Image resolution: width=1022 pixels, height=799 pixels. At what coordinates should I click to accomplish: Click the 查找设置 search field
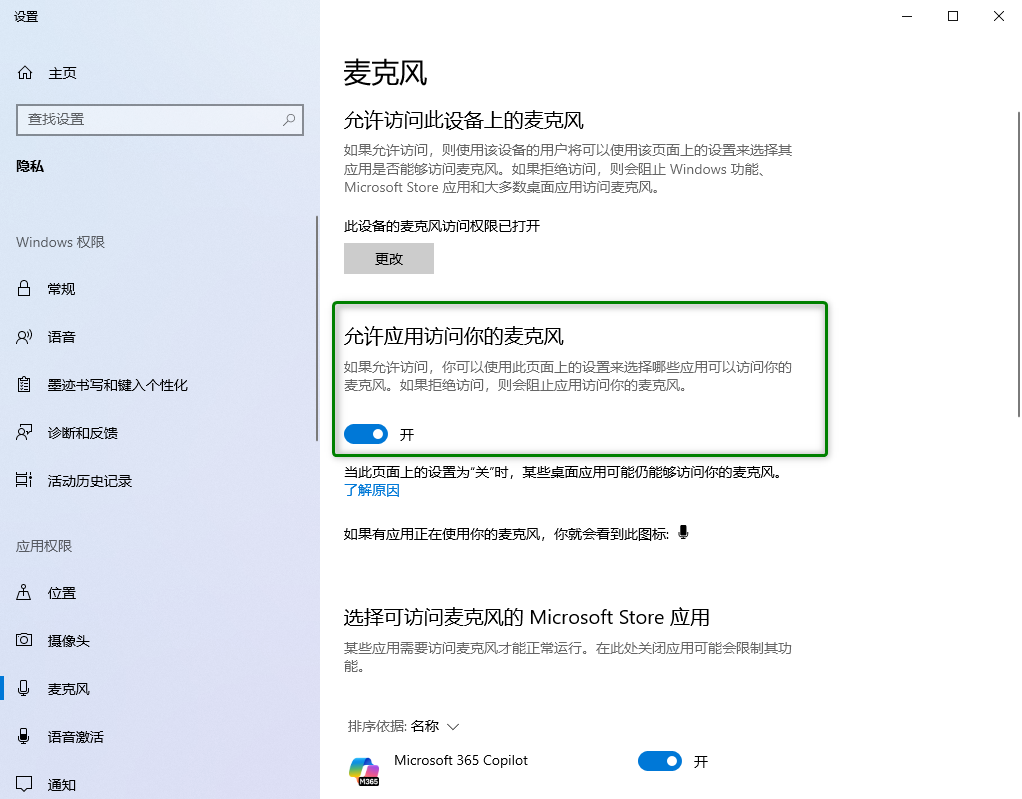pyautogui.click(x=160, y=120)
